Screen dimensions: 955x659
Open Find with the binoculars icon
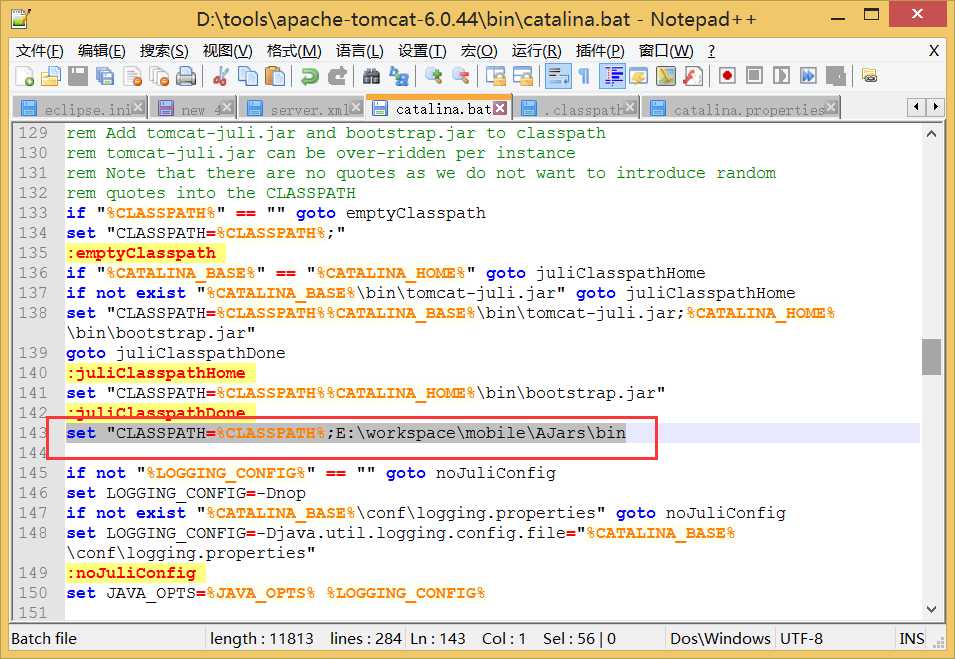point(371,76)
